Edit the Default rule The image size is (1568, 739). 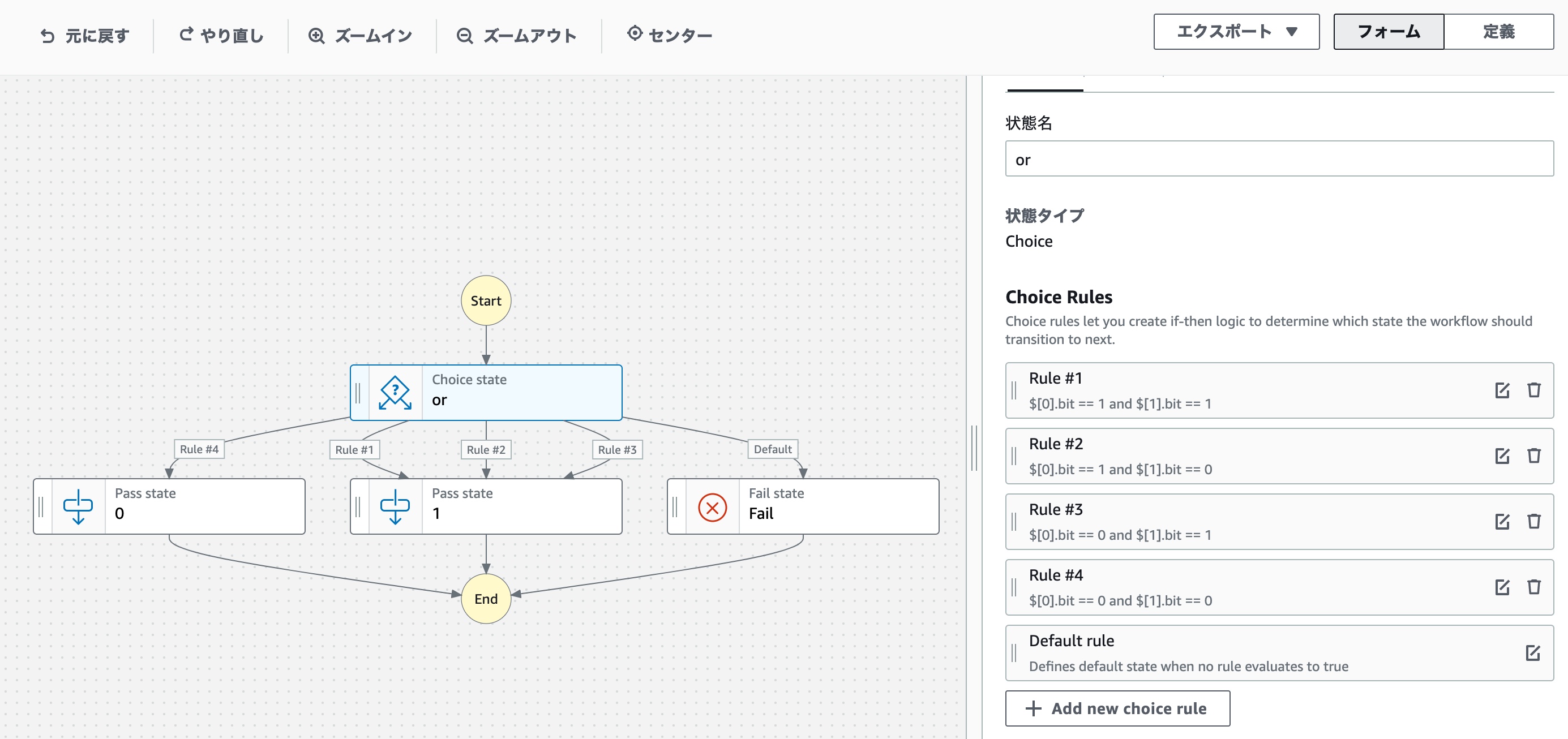(x=1532, y=652)
